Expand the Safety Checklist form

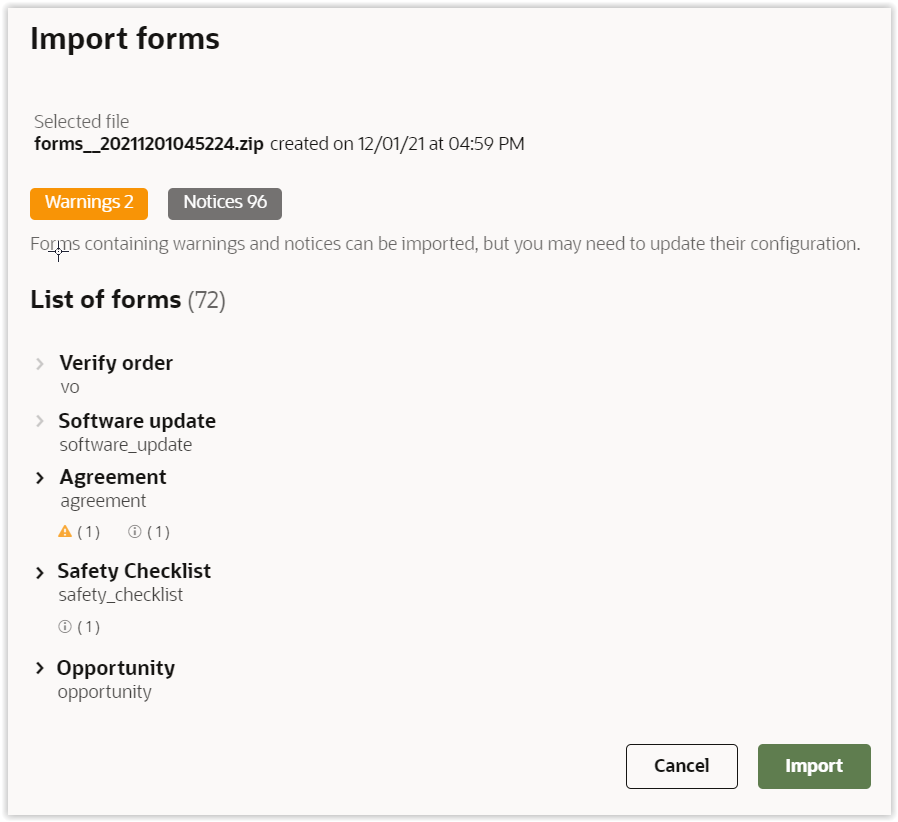[x=40, y=573]
